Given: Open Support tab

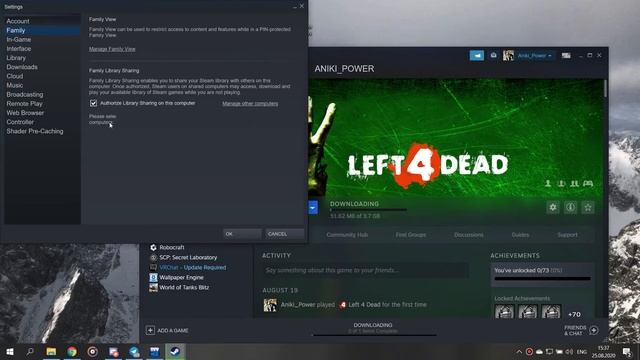Looking at the screenshot, I should click(x=567, y=235).
